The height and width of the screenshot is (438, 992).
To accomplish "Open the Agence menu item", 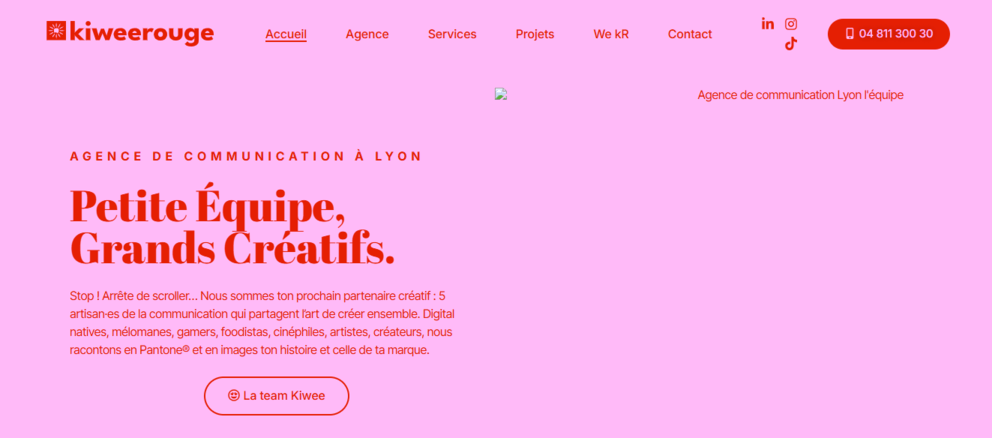I will [367, 34].
